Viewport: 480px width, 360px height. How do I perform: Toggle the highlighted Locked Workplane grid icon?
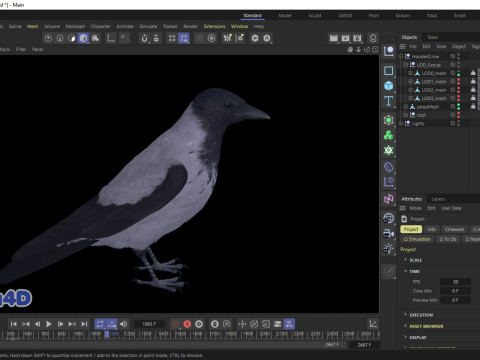[x=184, y=38]
